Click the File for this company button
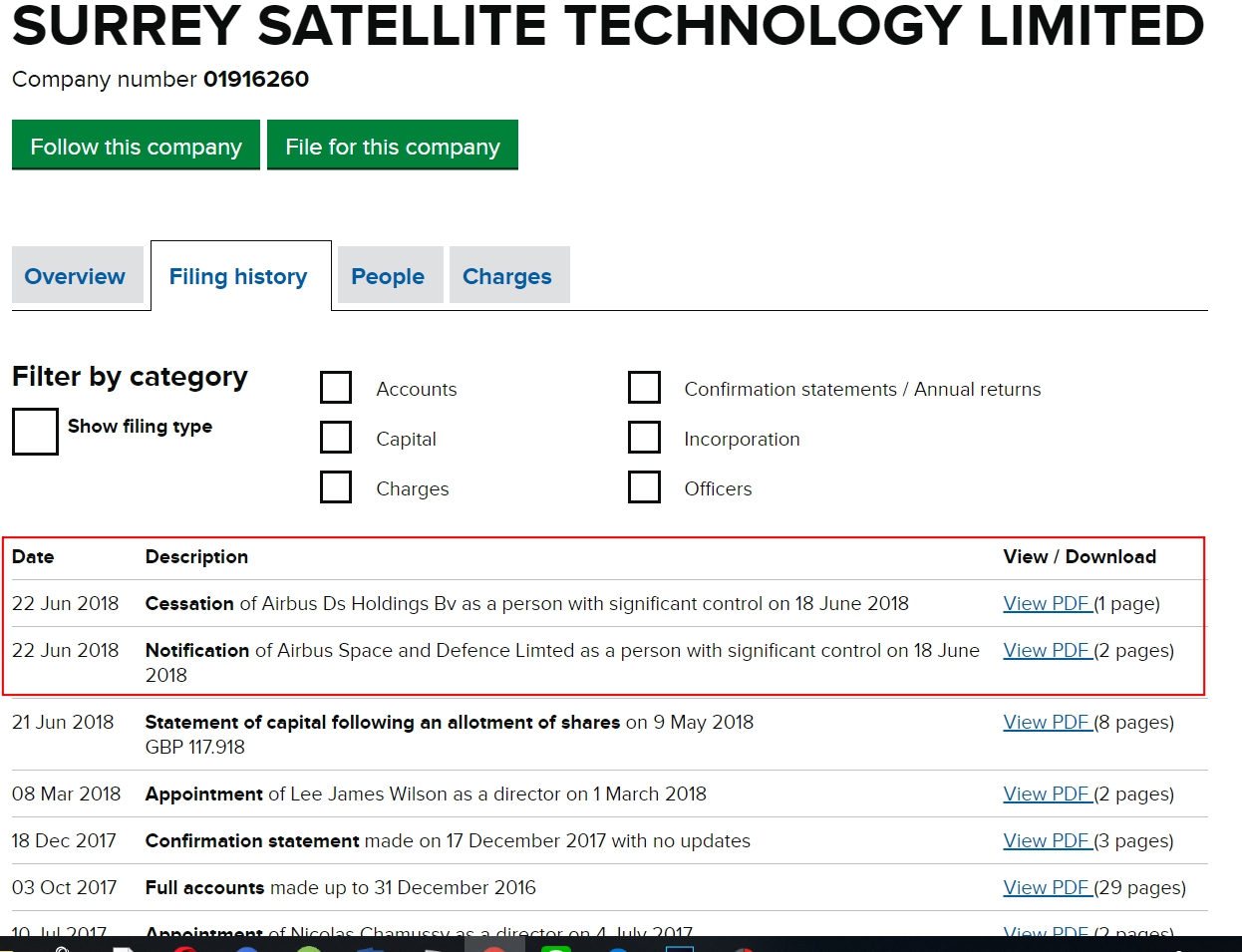Image resolution: width=1242 pixels, height=952 pixels. point(392,146)
